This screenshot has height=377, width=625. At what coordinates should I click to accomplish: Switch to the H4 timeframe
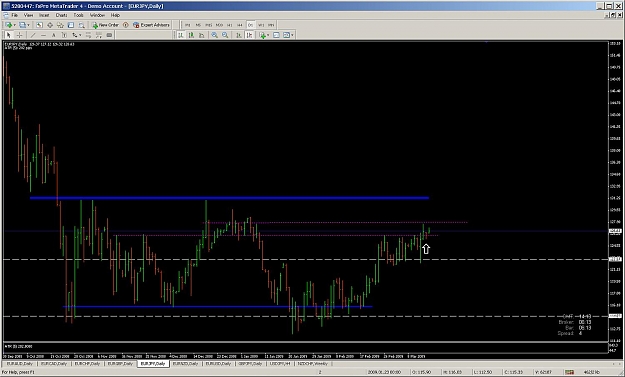pyautogui.click(x=240, y=25)
